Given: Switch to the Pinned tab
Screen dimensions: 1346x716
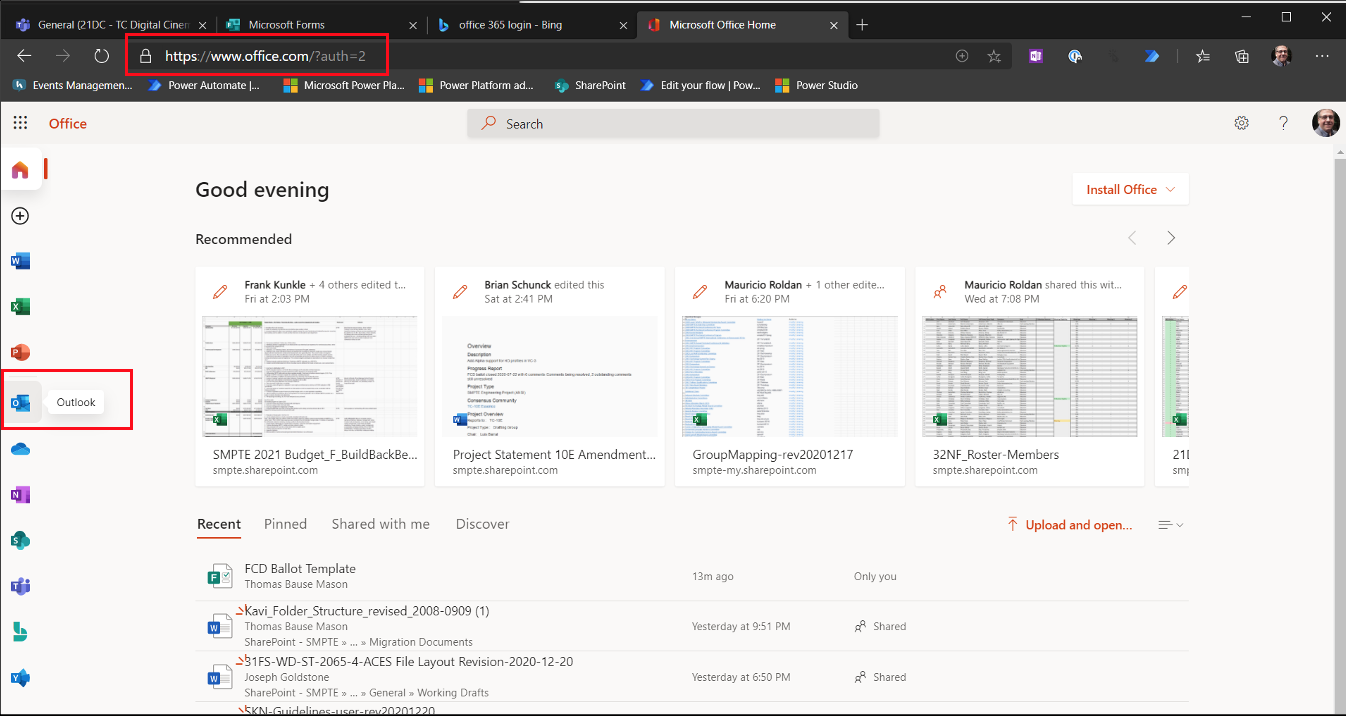Looking at the screenshot, I should coord(285,524).
